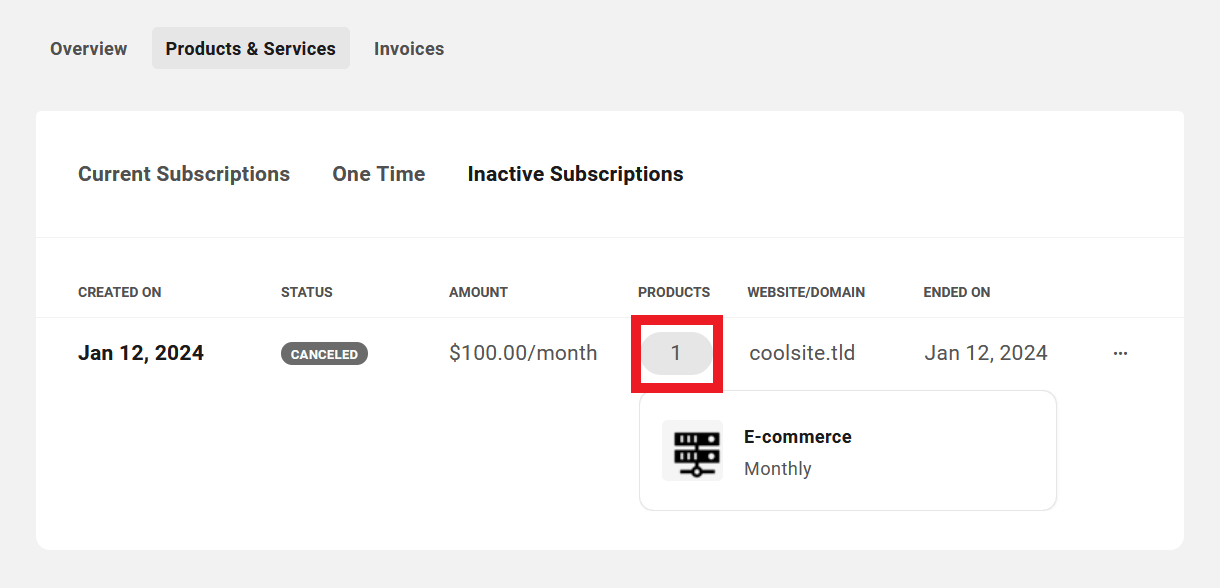The height and width of the screenshot is (588, 1220).
Task: Click the Monthly billing label
Action: [778, 469]
